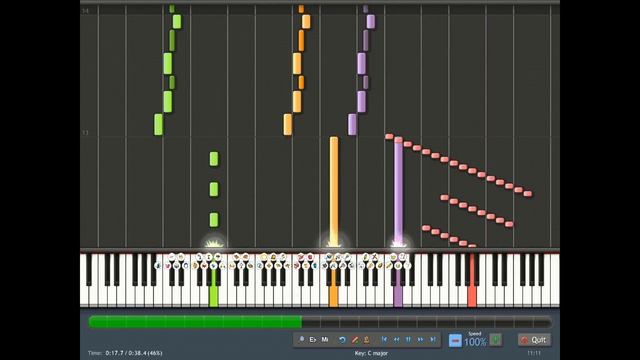Click the orange stamp/bookmark icon
The width and height of the screenshot is (640, 360).
click(x=367, y=340)
